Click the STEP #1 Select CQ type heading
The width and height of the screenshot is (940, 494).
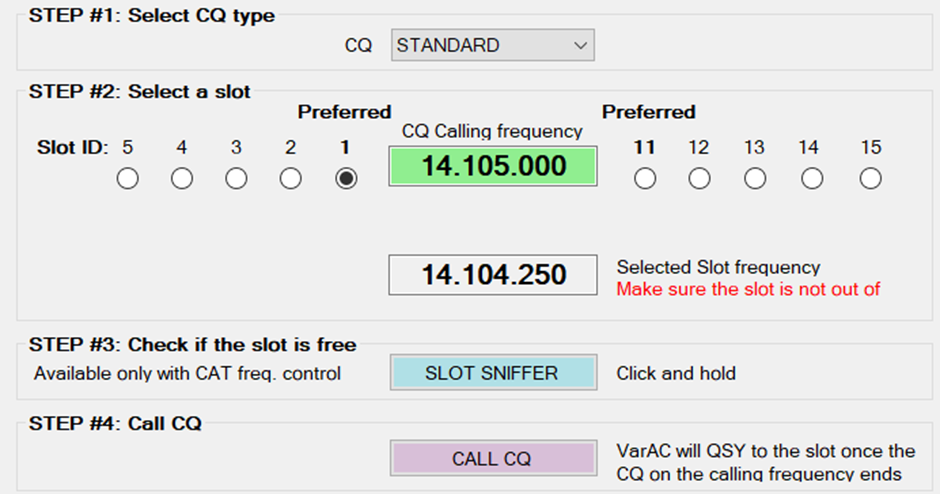tap(152, 15)
